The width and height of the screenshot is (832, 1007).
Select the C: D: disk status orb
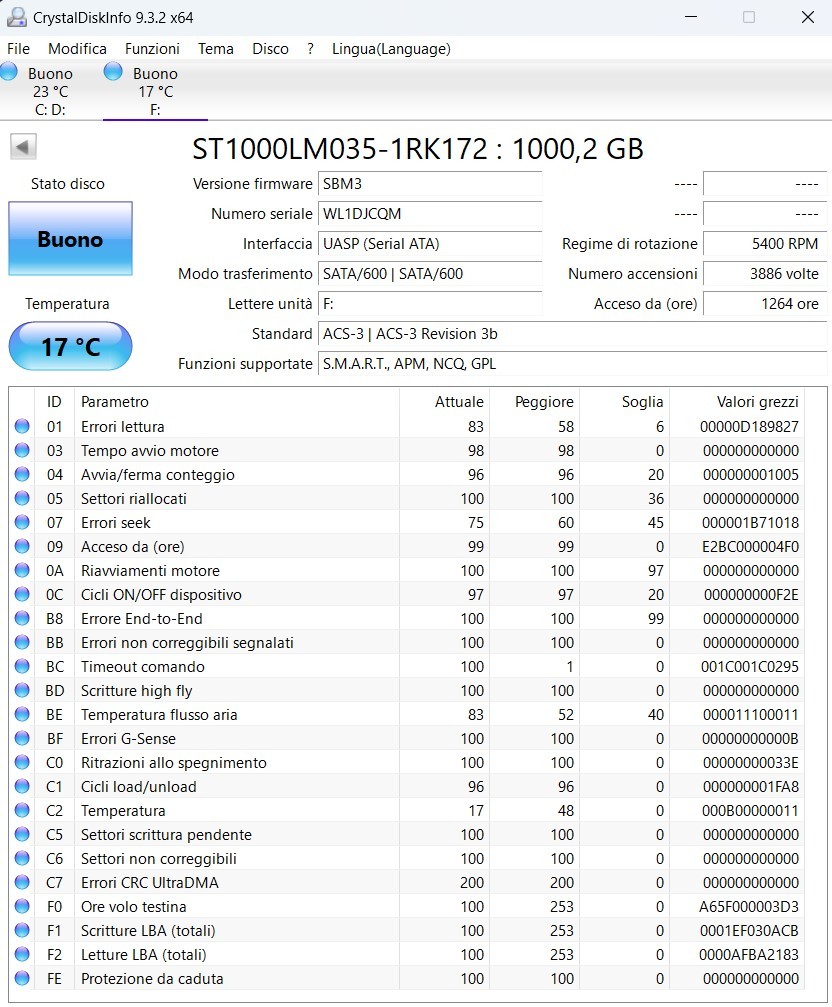[x=9, y=71]
